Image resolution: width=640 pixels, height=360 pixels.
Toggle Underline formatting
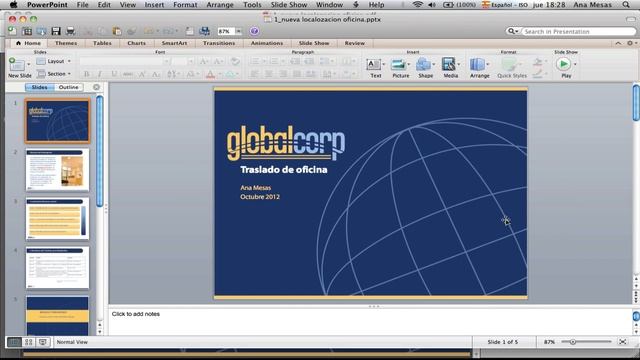[x=114, y=74]
